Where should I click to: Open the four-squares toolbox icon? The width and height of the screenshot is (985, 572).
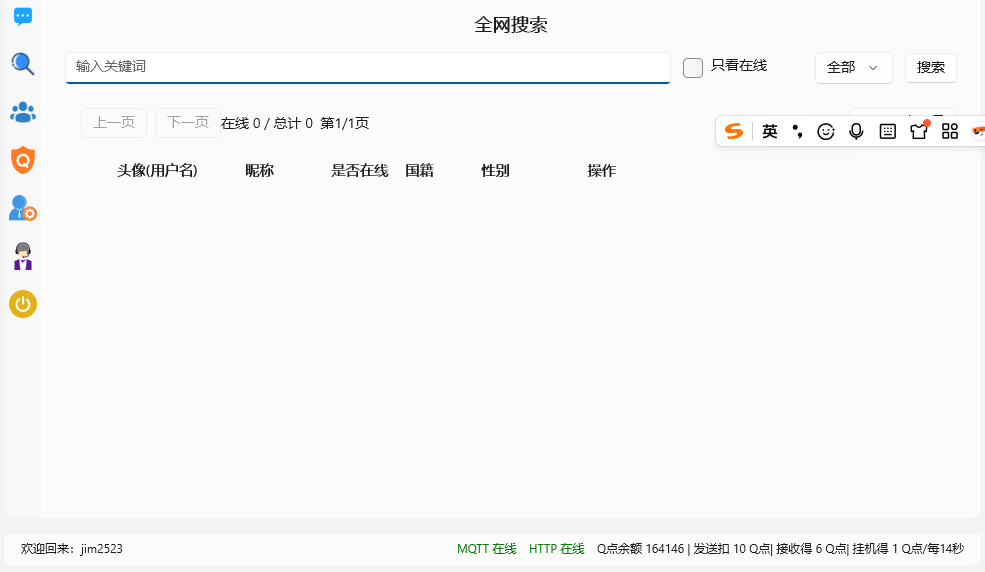tap(949, 131)
